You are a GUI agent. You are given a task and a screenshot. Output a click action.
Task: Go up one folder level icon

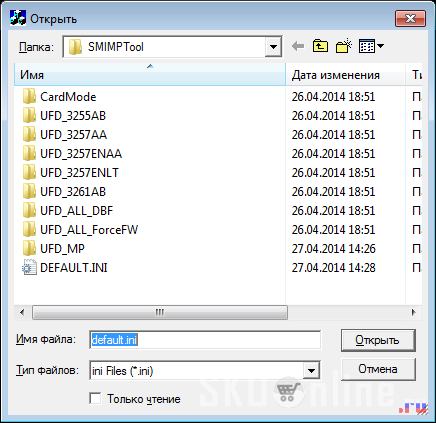[320, 46]
